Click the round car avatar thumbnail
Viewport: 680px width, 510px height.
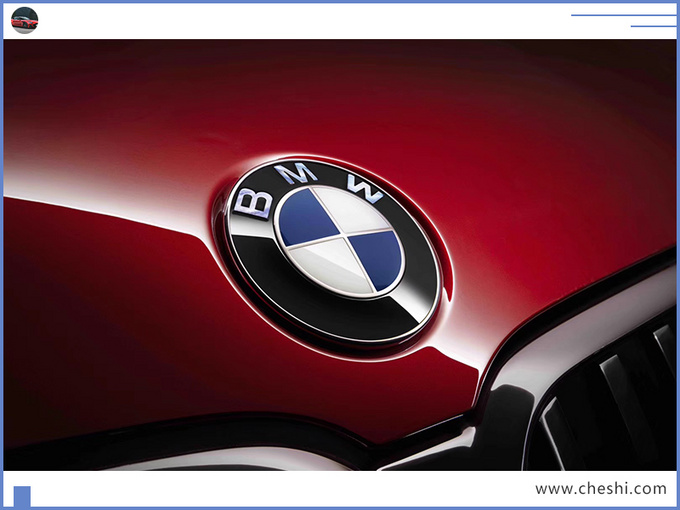[x=24, y=20]
